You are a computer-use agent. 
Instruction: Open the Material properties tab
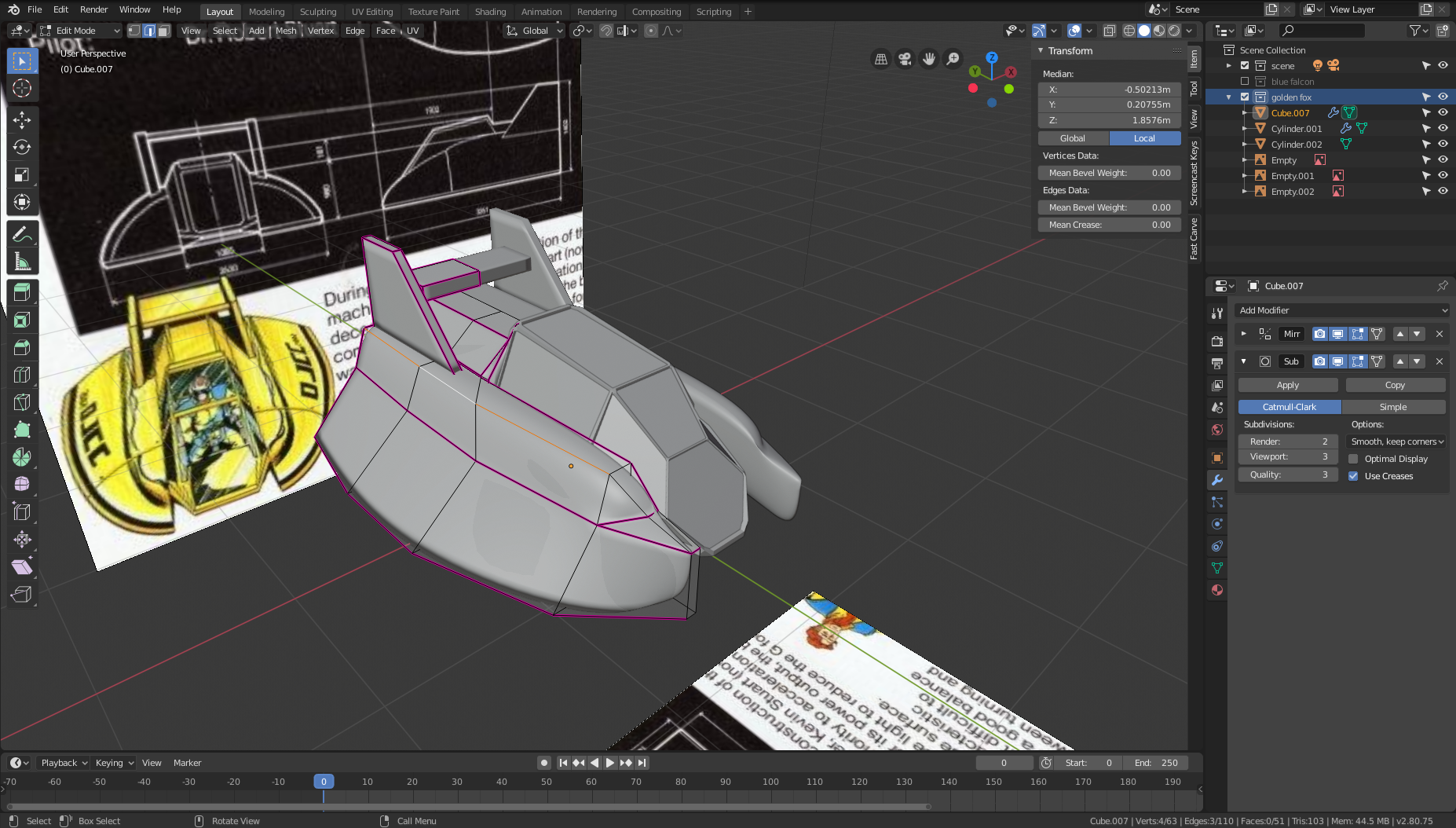[x=1217, y=589]
